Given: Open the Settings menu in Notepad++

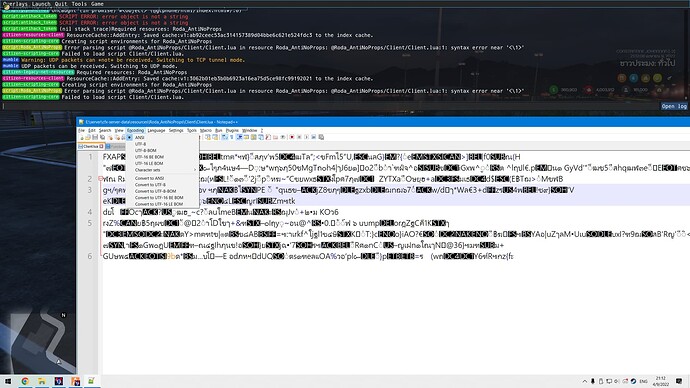Looking at the screenshot, I should (176, 131).
